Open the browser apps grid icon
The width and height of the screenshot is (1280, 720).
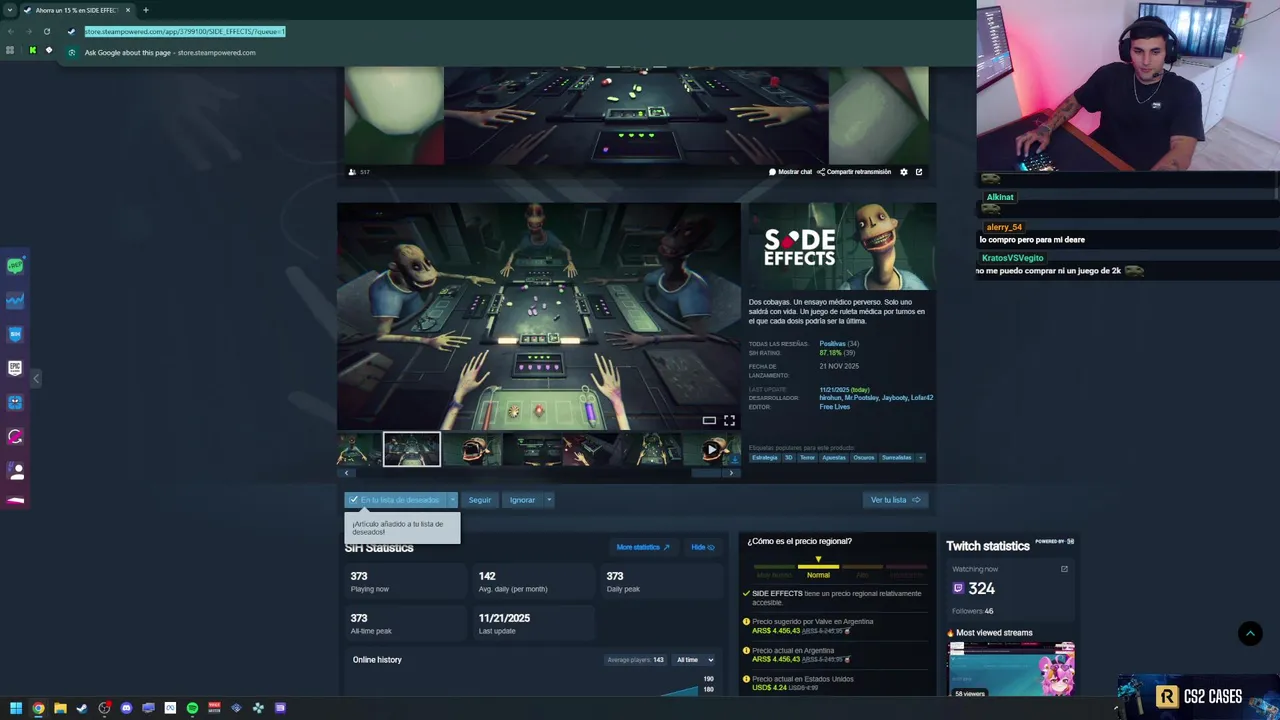point(11,50)
